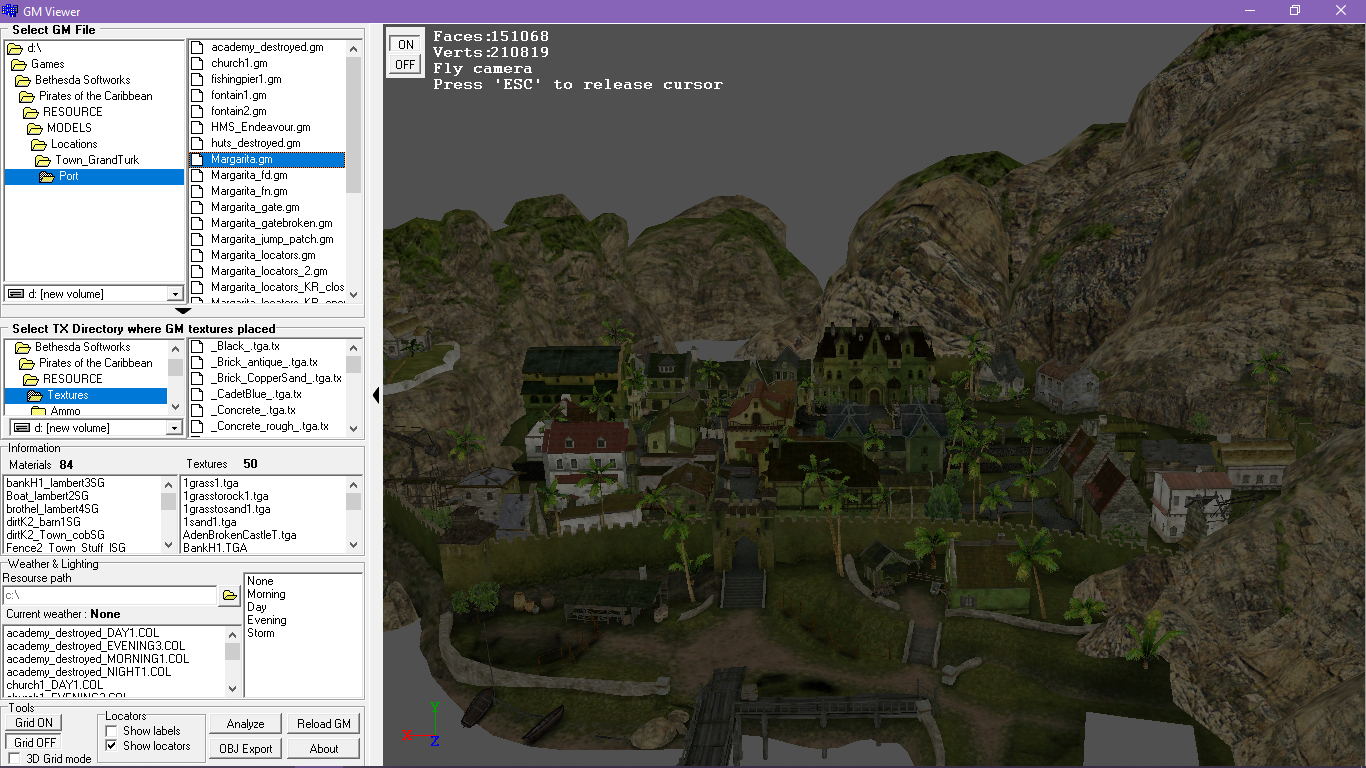Click the Ammo folder icon
This screenshot has width=1366, height=768.
[x=41, y=411]
